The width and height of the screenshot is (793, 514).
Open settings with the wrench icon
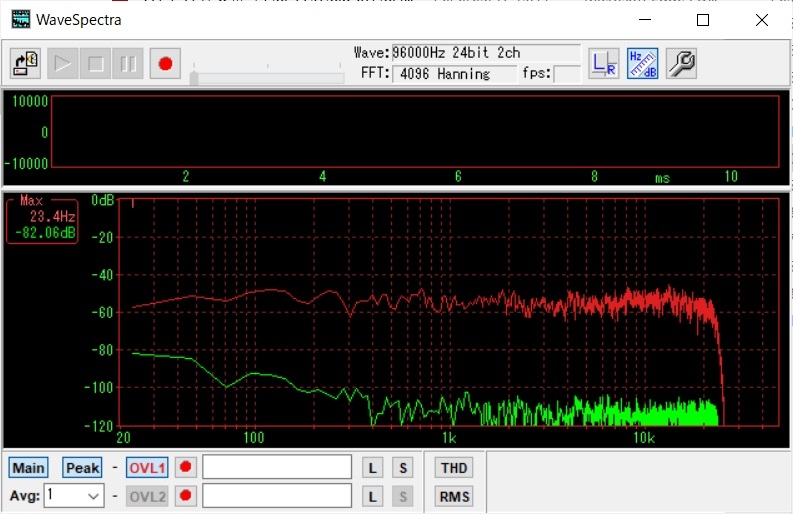tap(680, 63)
